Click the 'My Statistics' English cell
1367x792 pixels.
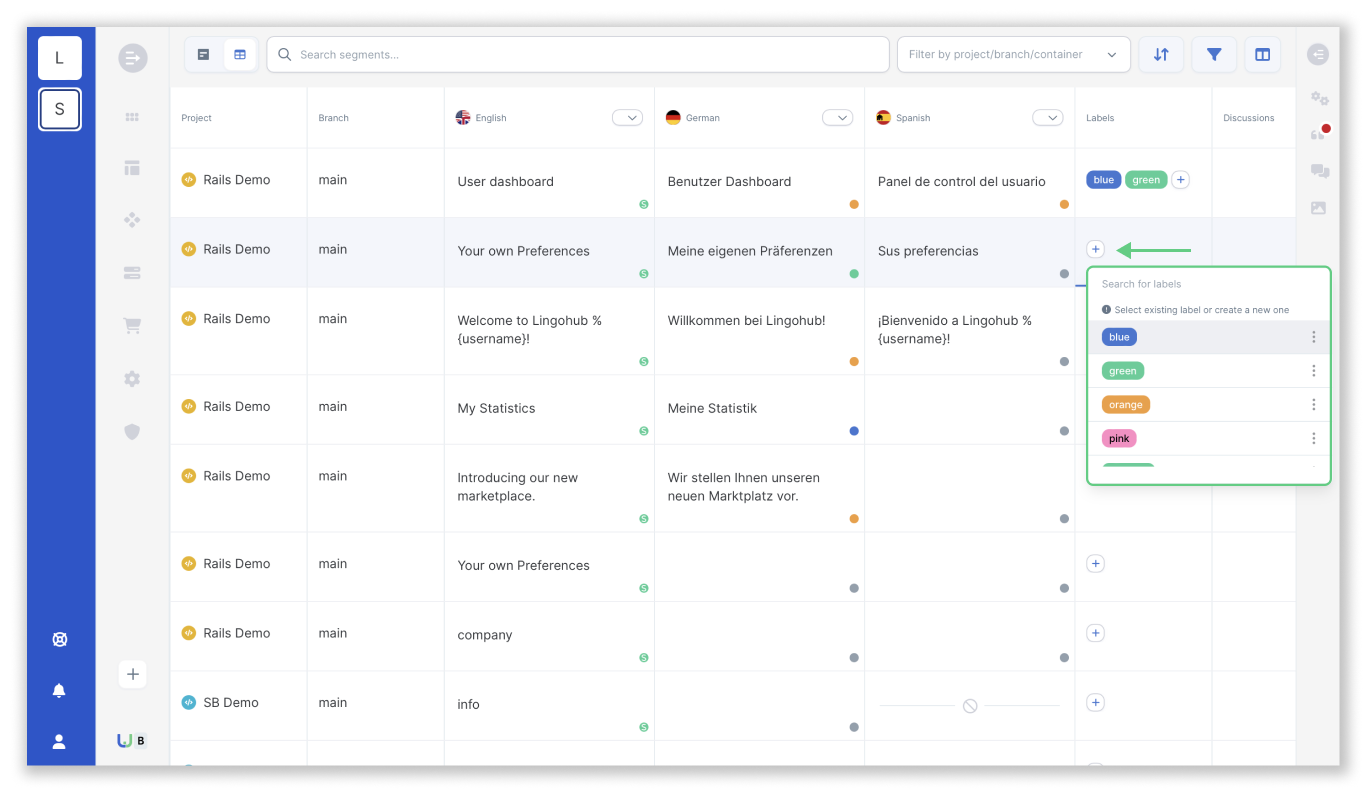[549, 410]
